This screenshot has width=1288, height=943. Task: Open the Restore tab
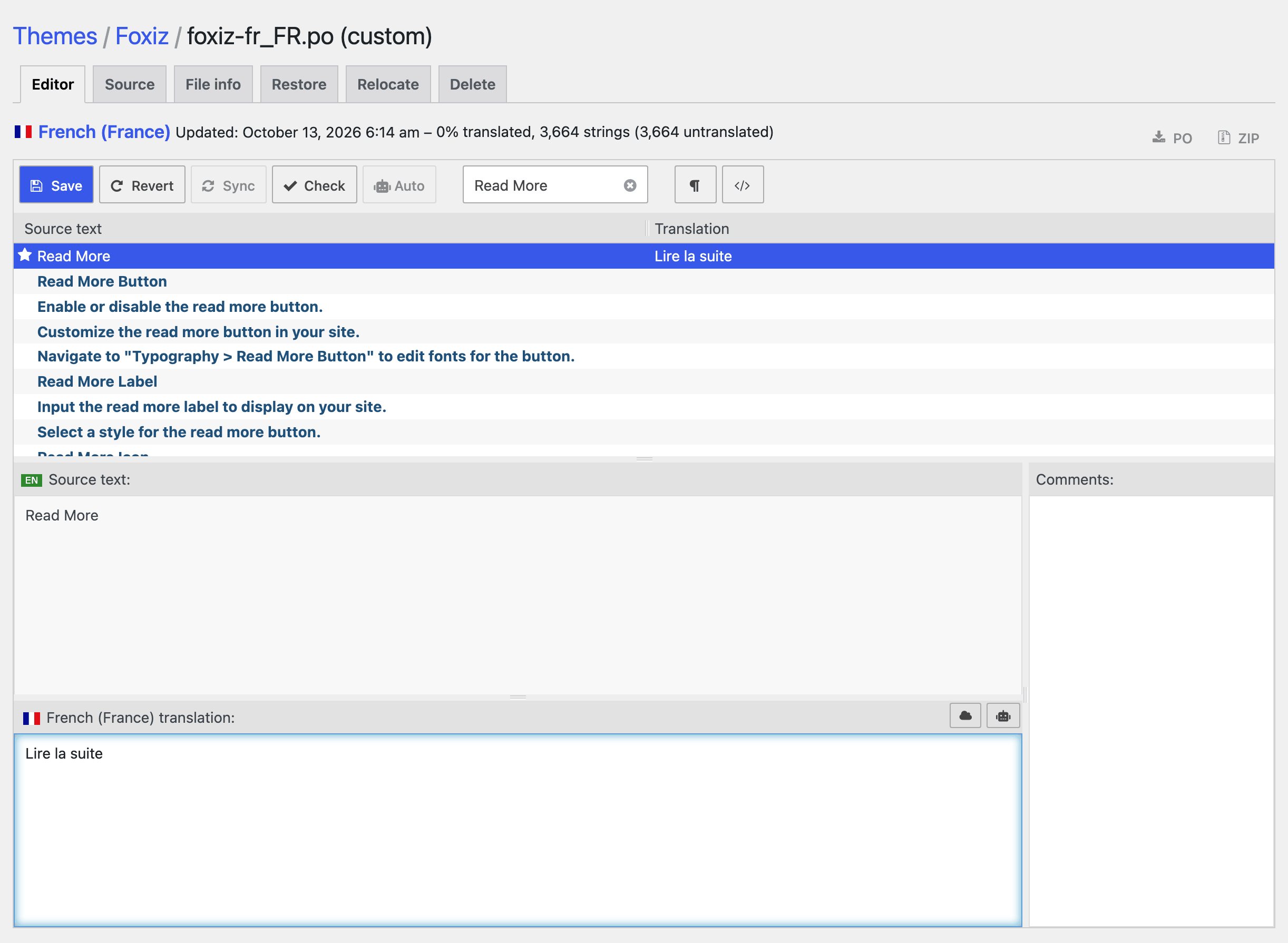point(299,84)
